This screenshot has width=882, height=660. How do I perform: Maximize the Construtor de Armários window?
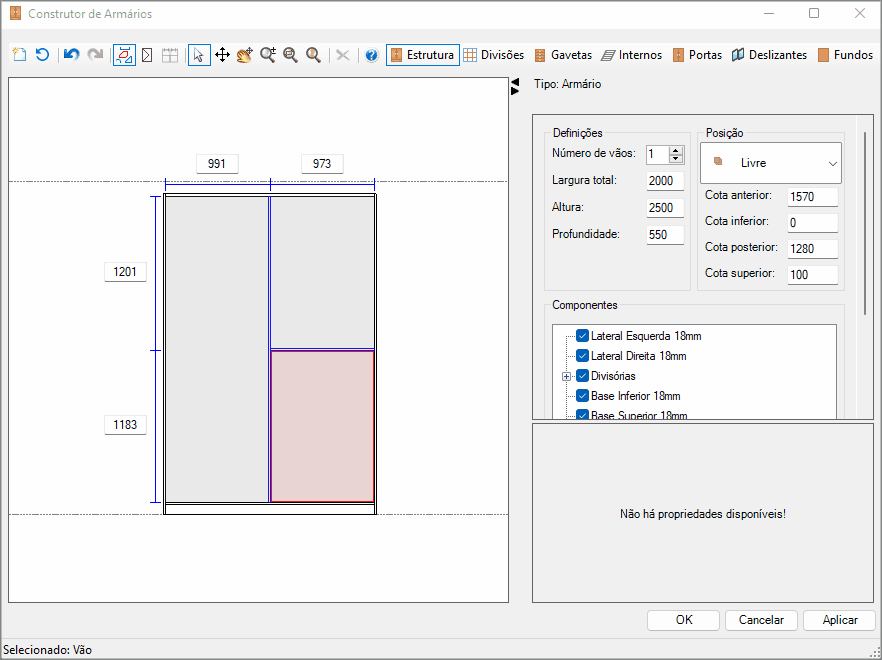click(814, 14)
